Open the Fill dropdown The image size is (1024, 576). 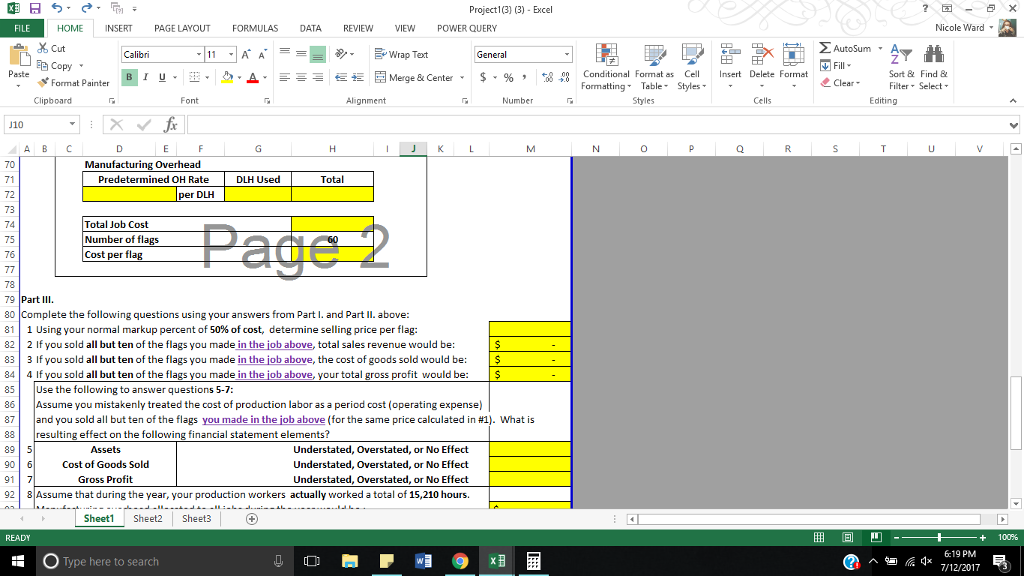click(836, 65)
